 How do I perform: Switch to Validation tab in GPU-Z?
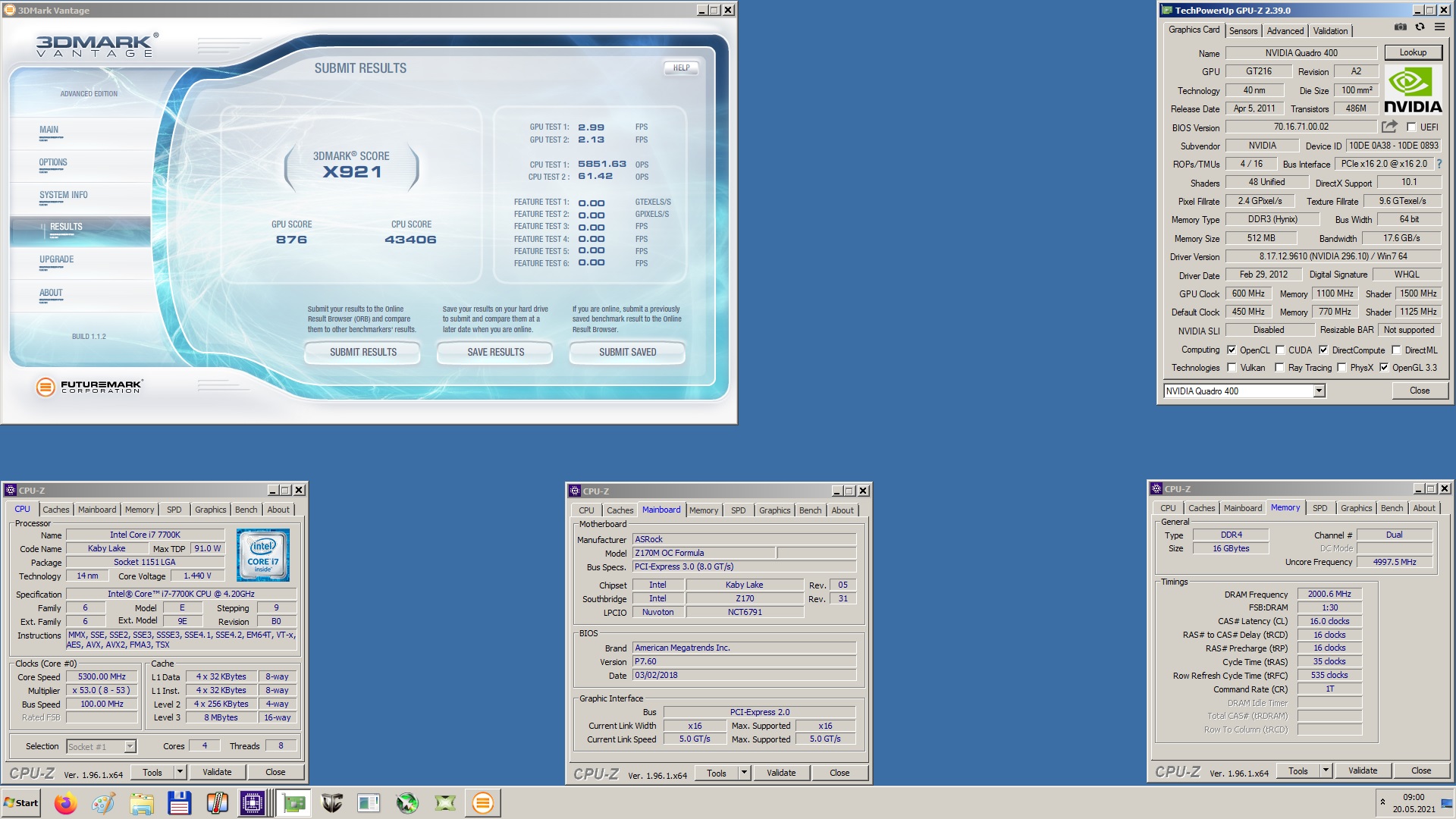click(1330, 31)
